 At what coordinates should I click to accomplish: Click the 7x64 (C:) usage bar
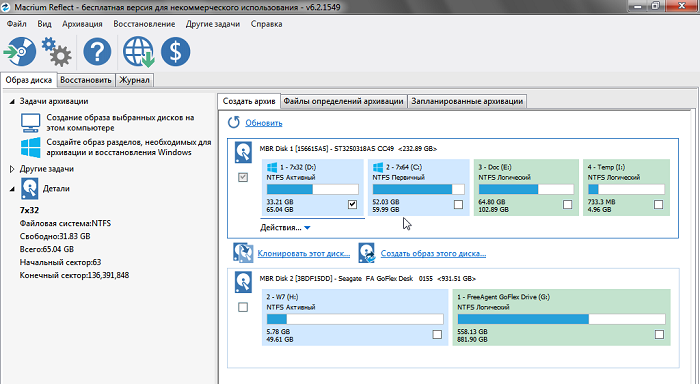[418, 189]
